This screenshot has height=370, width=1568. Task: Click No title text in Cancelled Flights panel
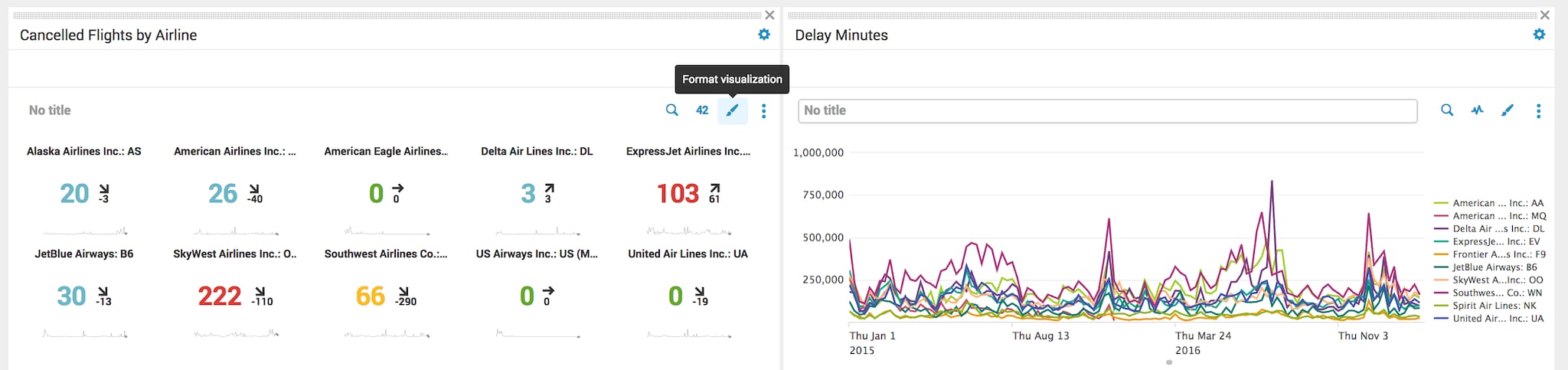pos(50,110)
